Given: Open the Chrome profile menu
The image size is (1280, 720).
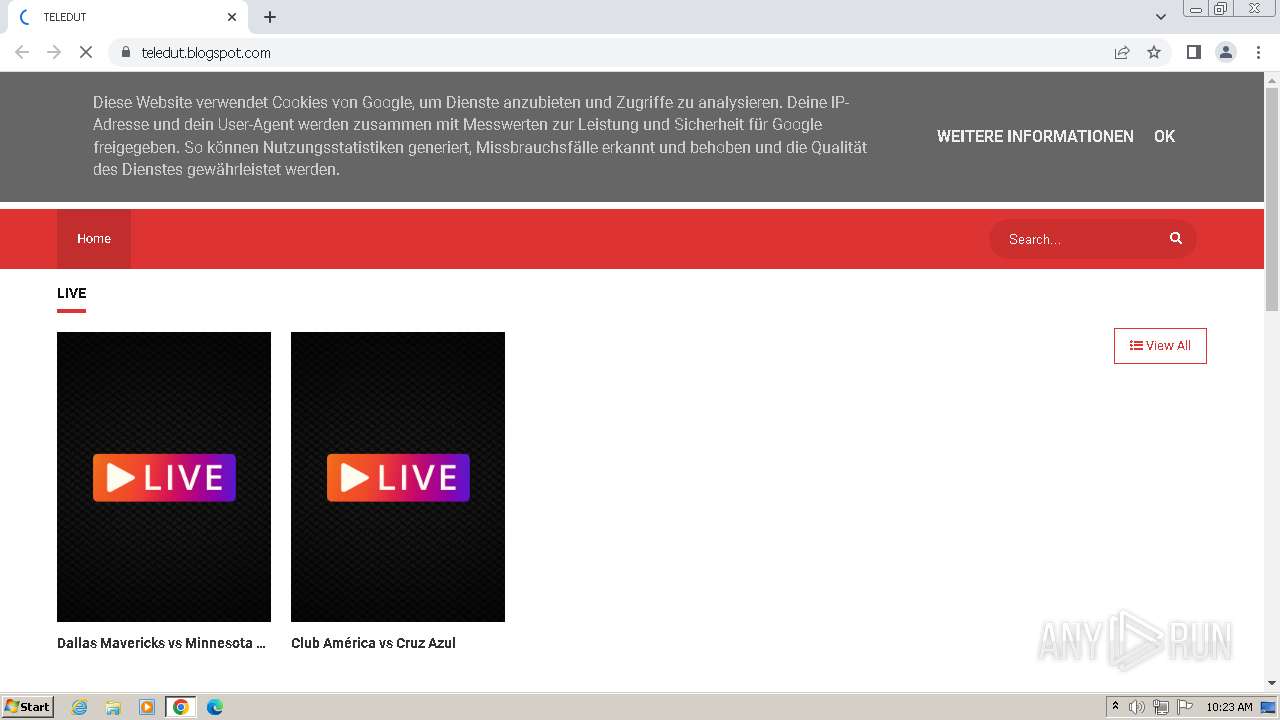Looking at the screenshot, I should (1226, 52).
